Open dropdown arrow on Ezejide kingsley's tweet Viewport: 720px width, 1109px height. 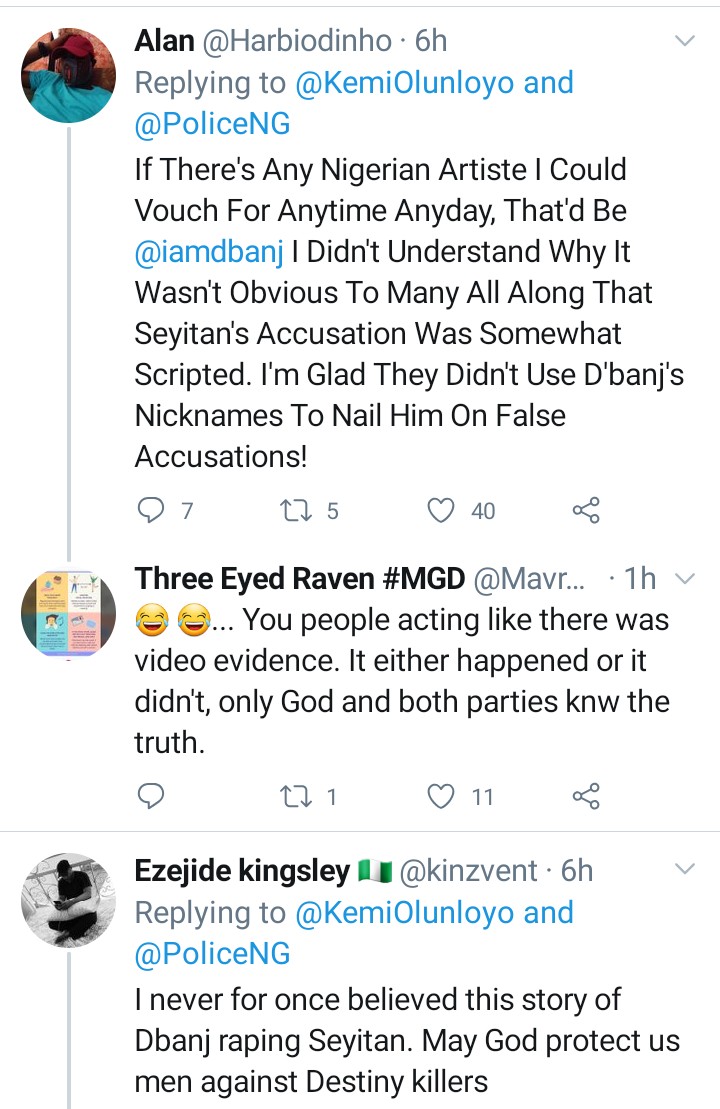pyautogui.click(x=685, y=870)
